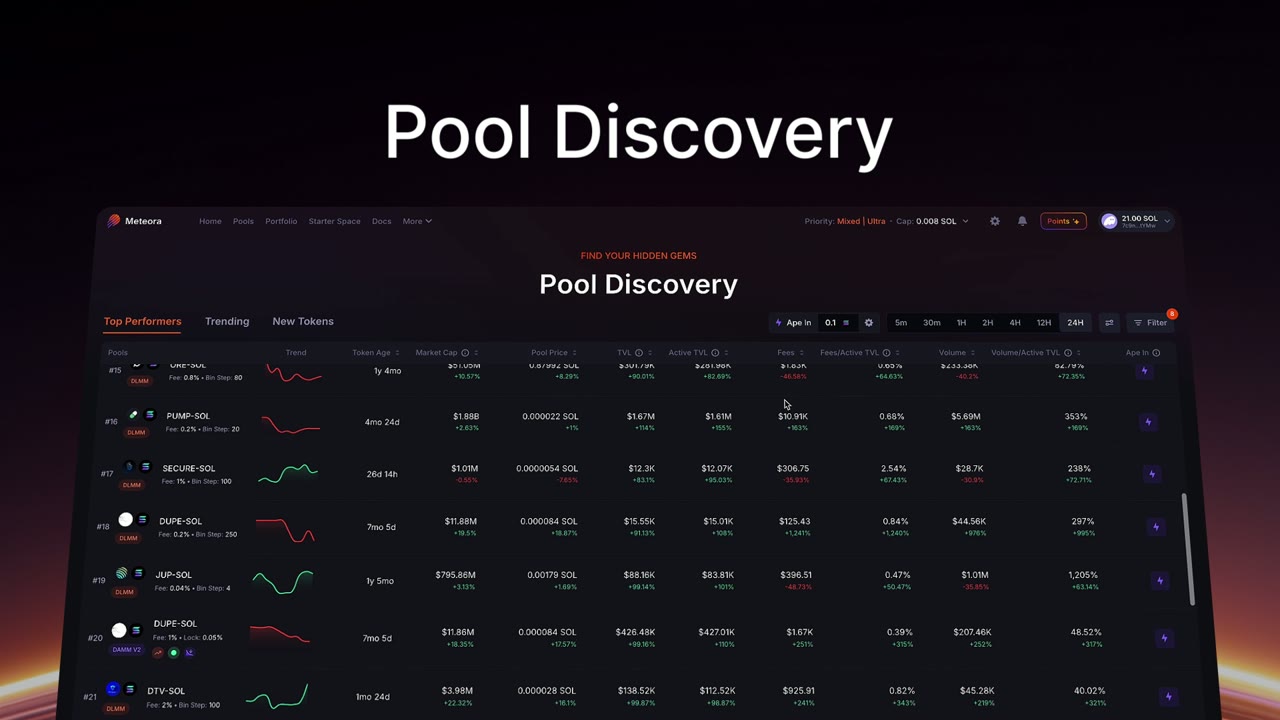1280x720 pixels.
Task: Click the table vertical scrollbar
Action: point(1190,549)
